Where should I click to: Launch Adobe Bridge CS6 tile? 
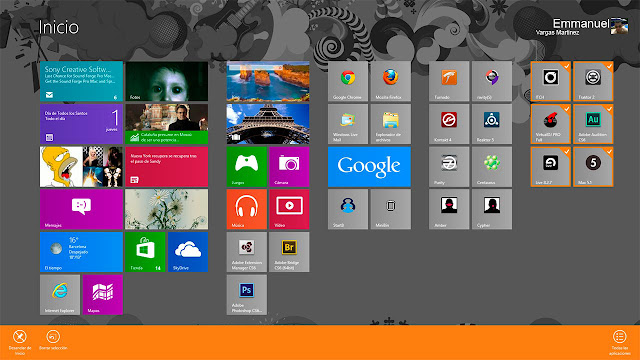click(289, 252)
